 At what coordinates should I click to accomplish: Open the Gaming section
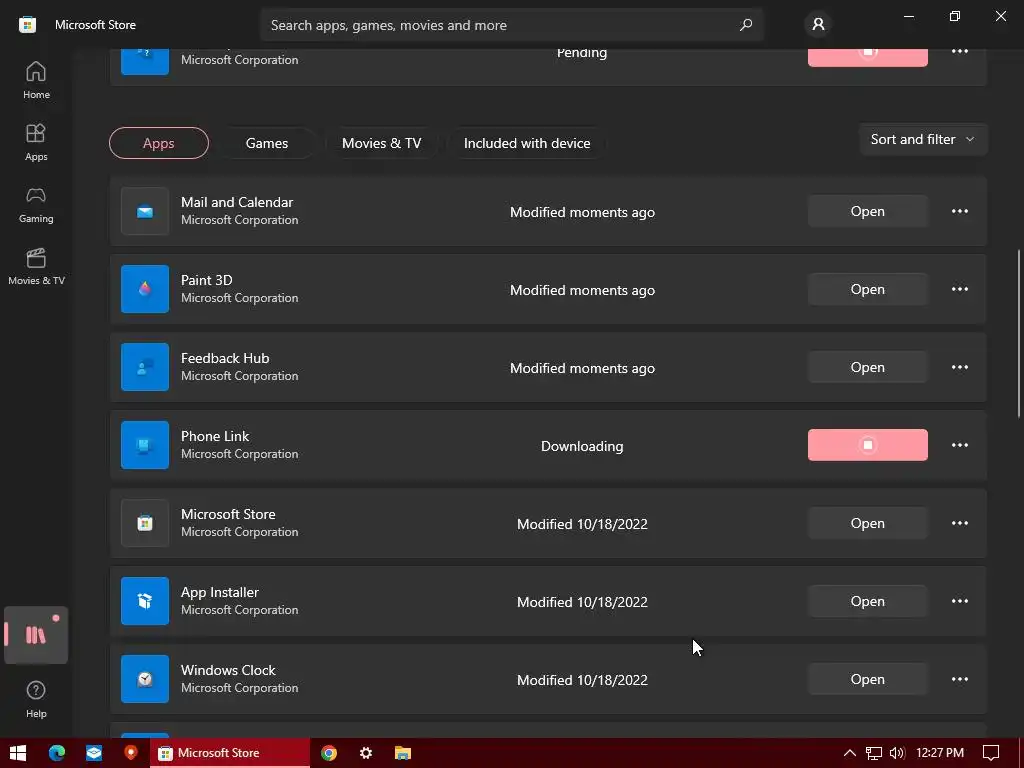pyautogui.click(x=36, y=204)
